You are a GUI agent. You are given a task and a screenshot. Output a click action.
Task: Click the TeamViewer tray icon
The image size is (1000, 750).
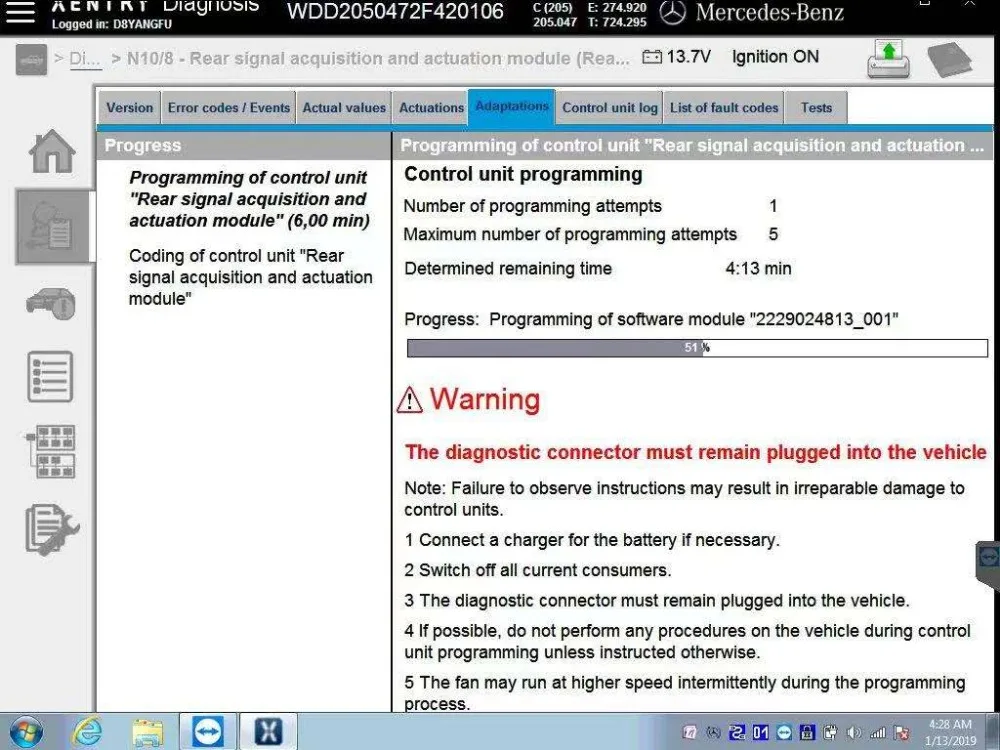click(x=784, y=733)
